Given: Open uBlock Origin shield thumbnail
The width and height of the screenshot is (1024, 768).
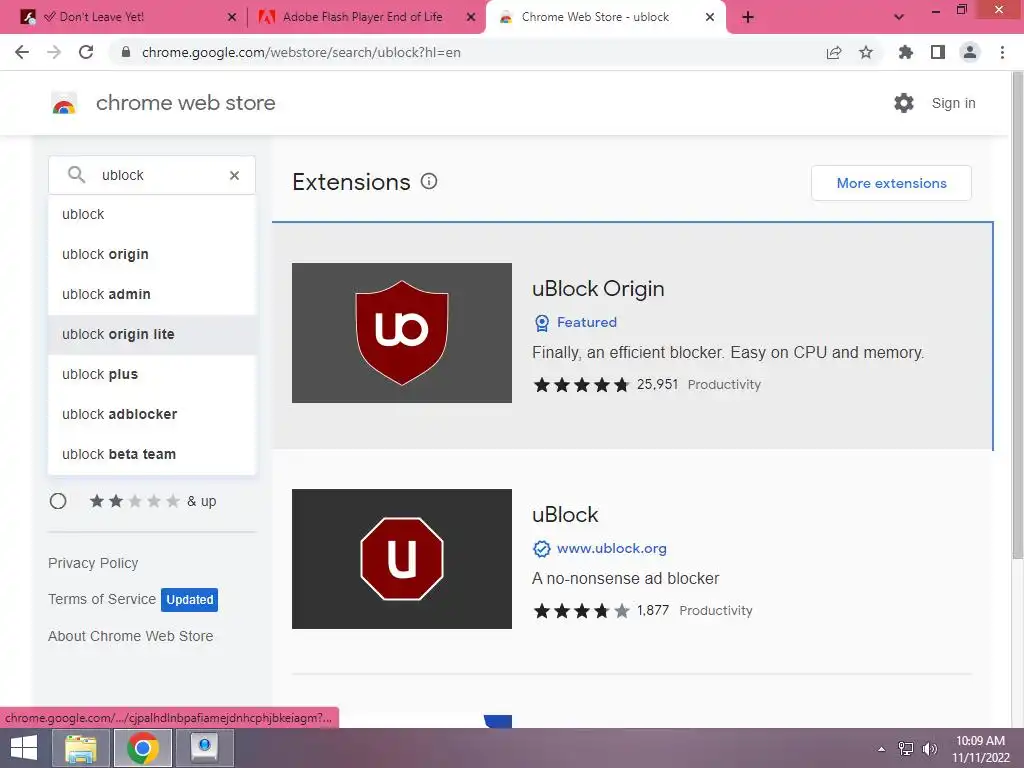Looking at the screenshot, I should 402,333.
